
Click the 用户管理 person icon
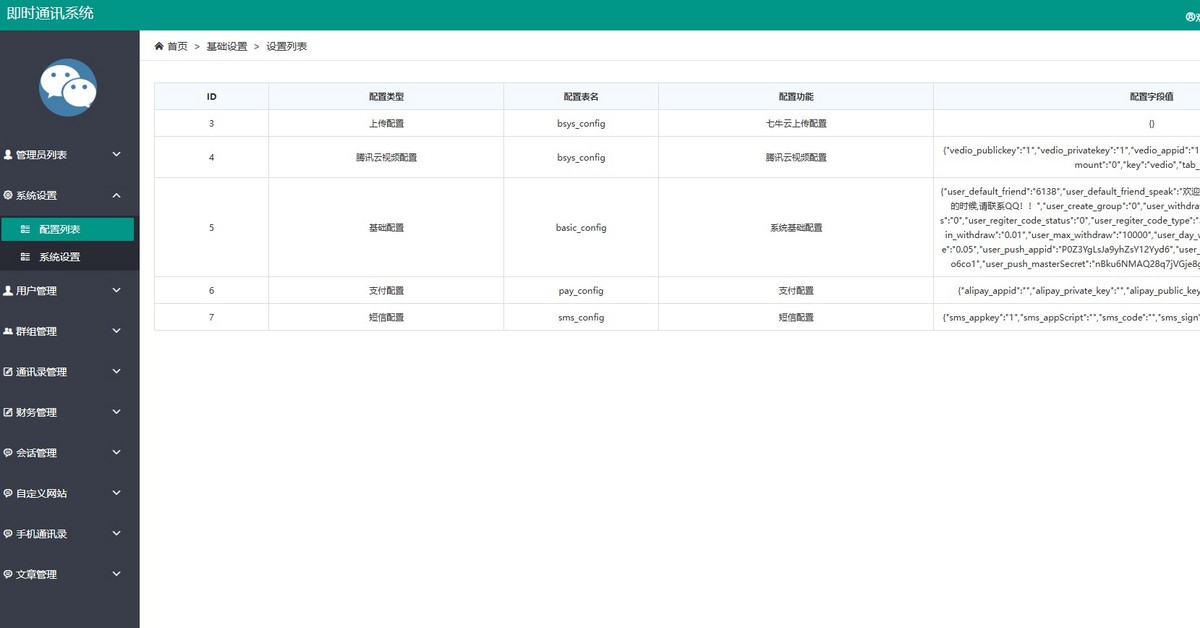point(8,291)
